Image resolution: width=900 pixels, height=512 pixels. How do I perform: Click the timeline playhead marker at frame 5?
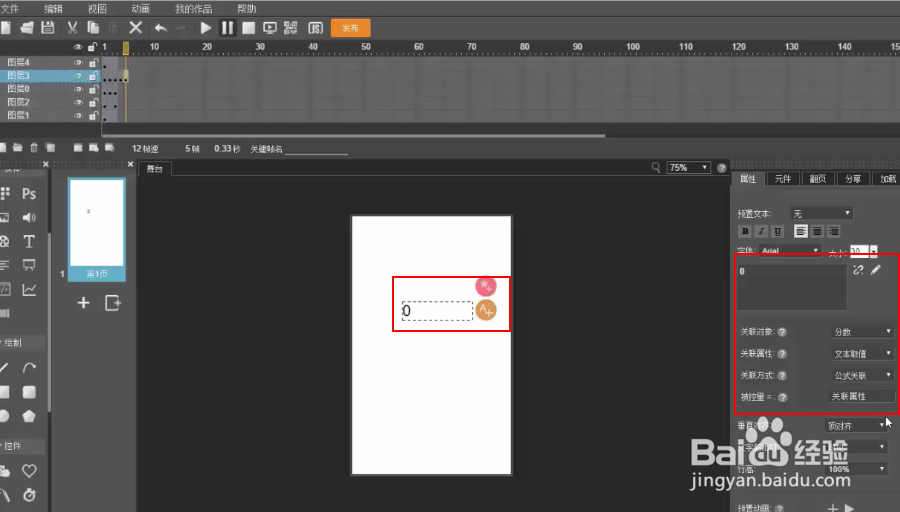pyautogui.click(x=126, y=48)
